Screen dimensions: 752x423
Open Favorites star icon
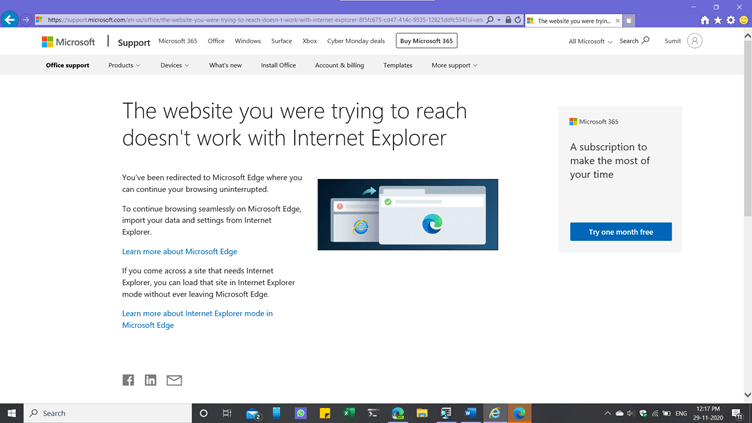click(x=717, y=20)
